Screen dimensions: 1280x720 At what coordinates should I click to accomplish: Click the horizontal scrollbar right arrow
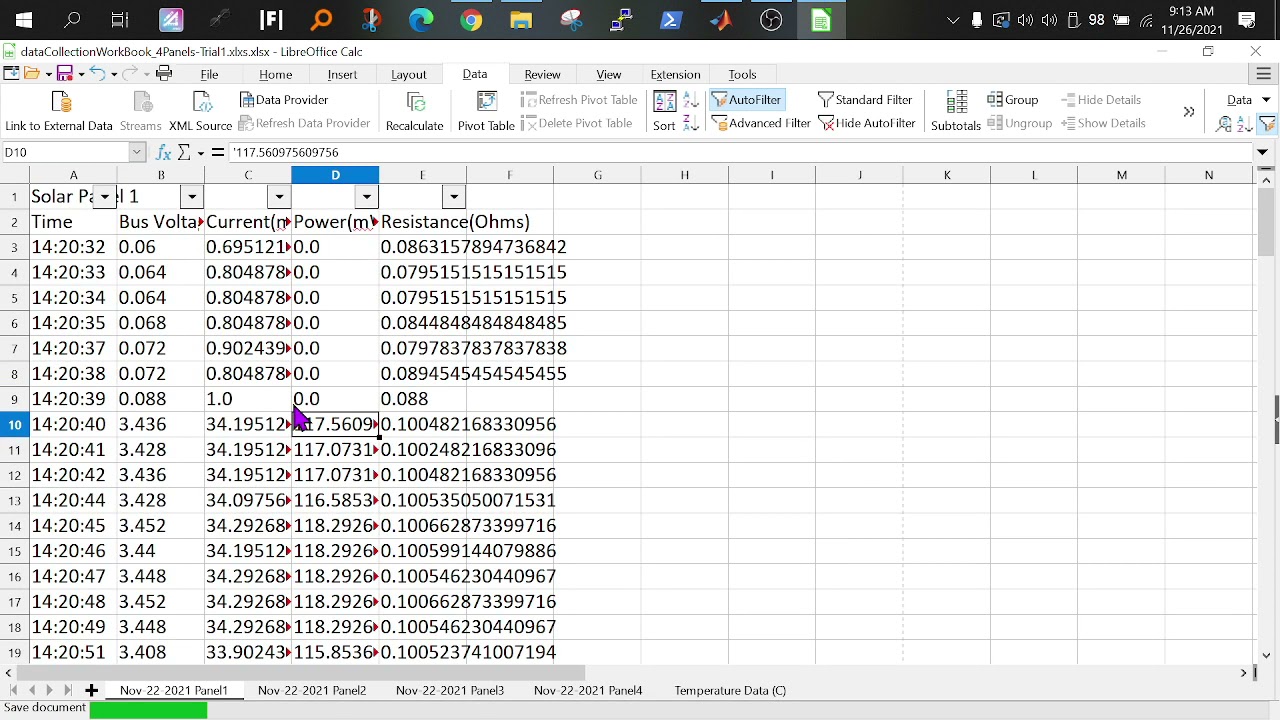[x=1244, y=673]
